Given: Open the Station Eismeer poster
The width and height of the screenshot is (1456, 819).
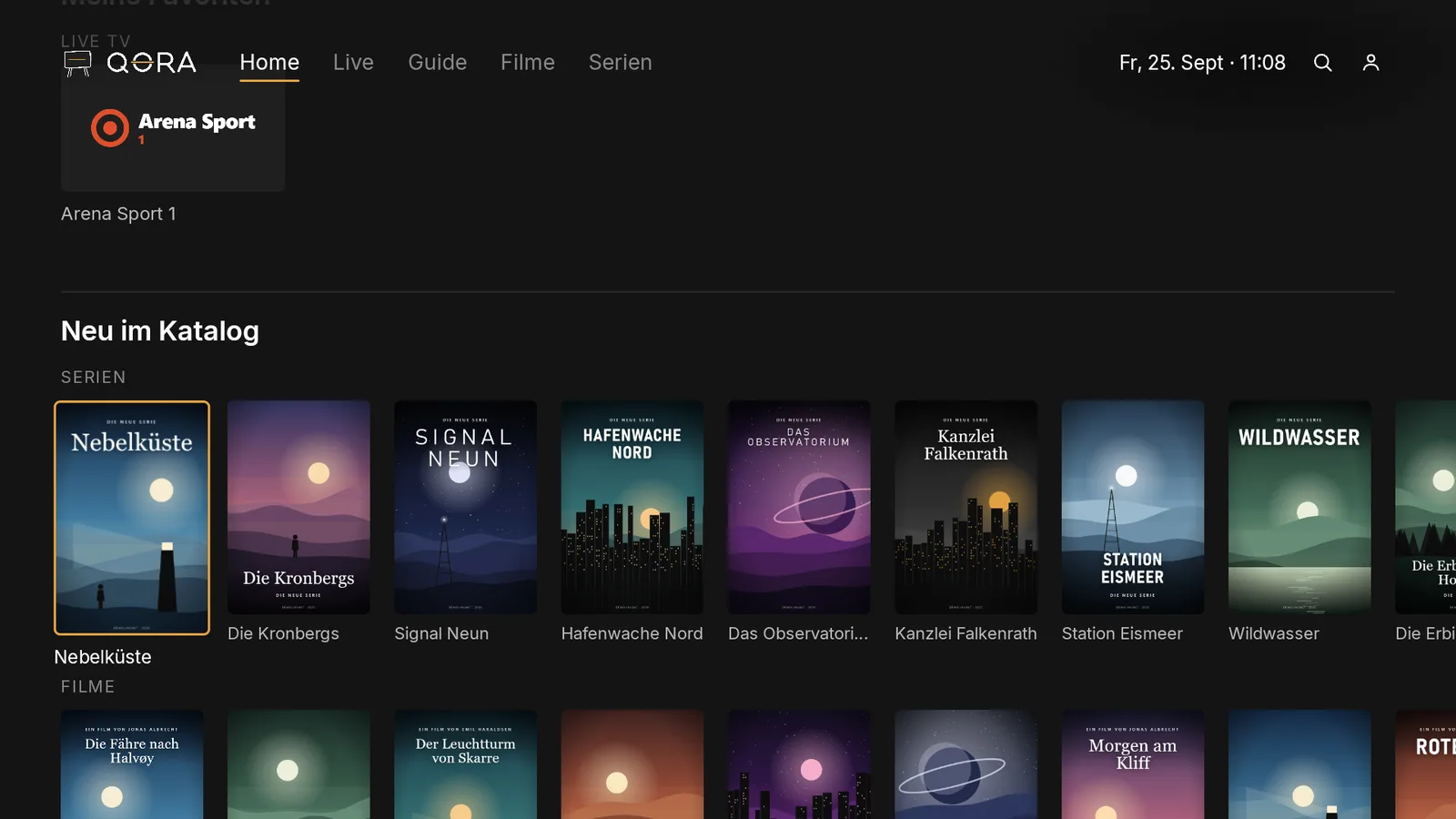Looking at the screenshot, I should [1132, 507].
